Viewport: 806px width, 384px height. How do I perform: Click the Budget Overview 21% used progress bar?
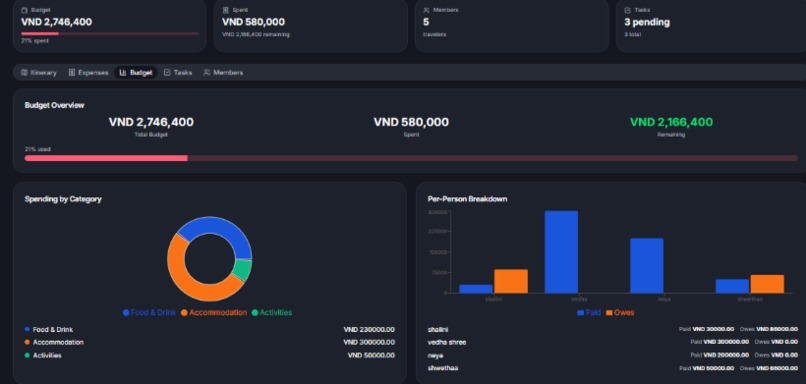[x=411, y=158]
